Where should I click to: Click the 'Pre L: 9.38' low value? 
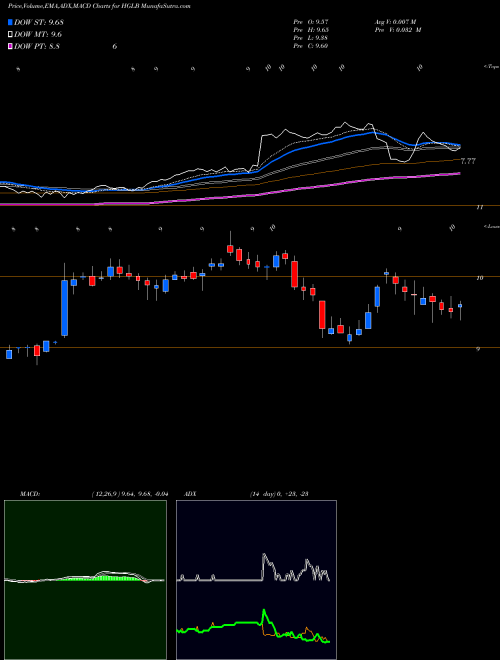click(311, 38)
